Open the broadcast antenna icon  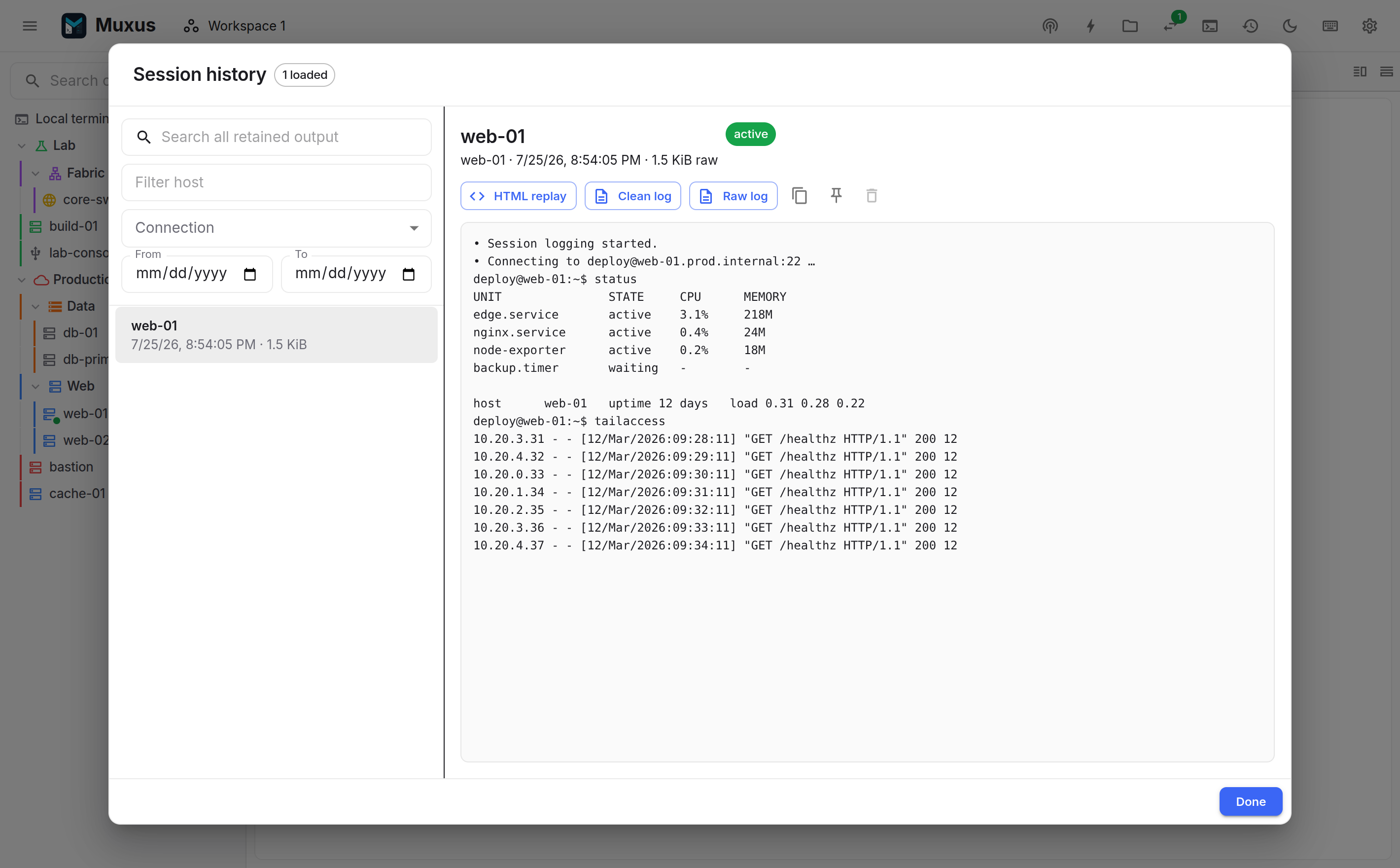[1050, 26]
